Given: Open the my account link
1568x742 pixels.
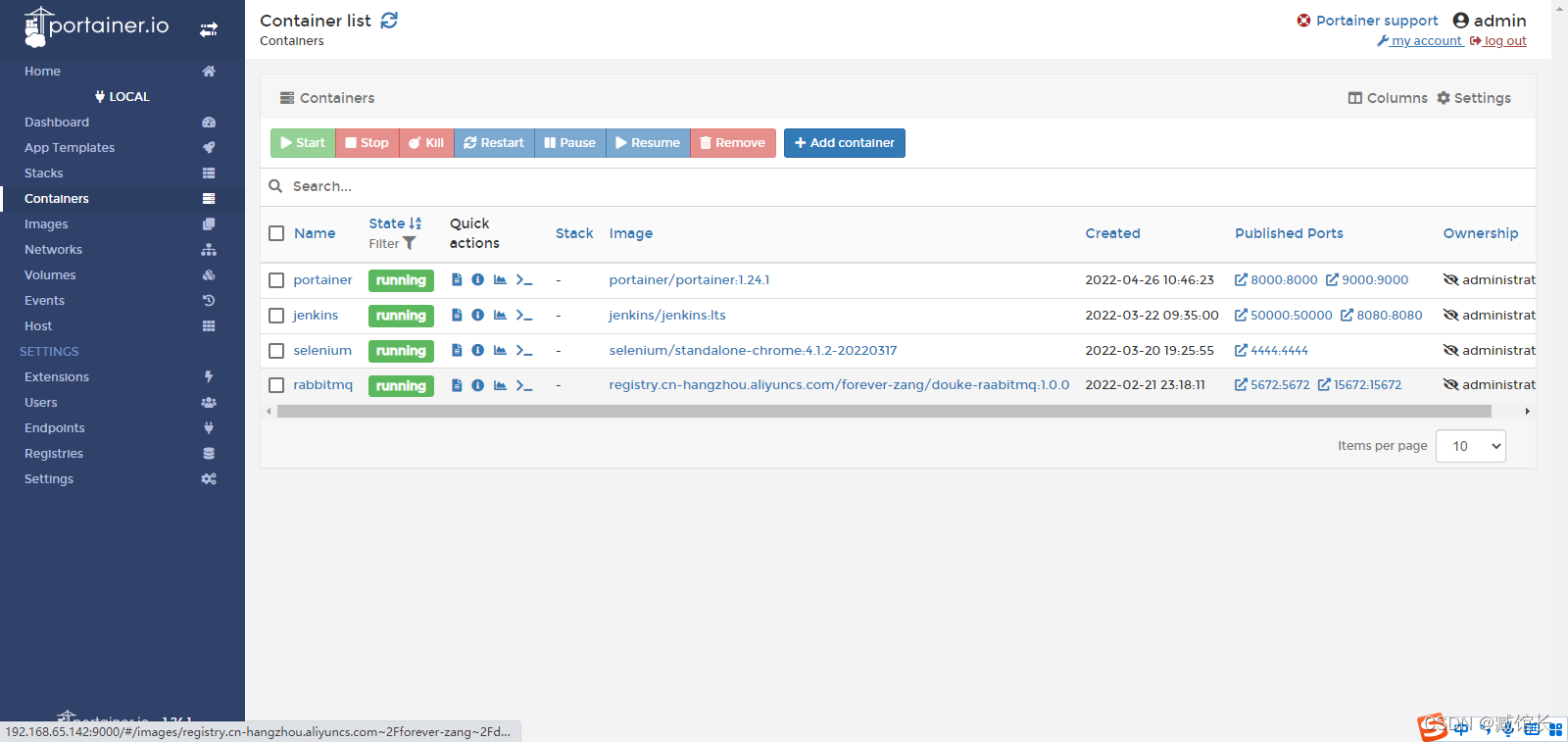Looking at the screenshot, I should point(1420,41).
